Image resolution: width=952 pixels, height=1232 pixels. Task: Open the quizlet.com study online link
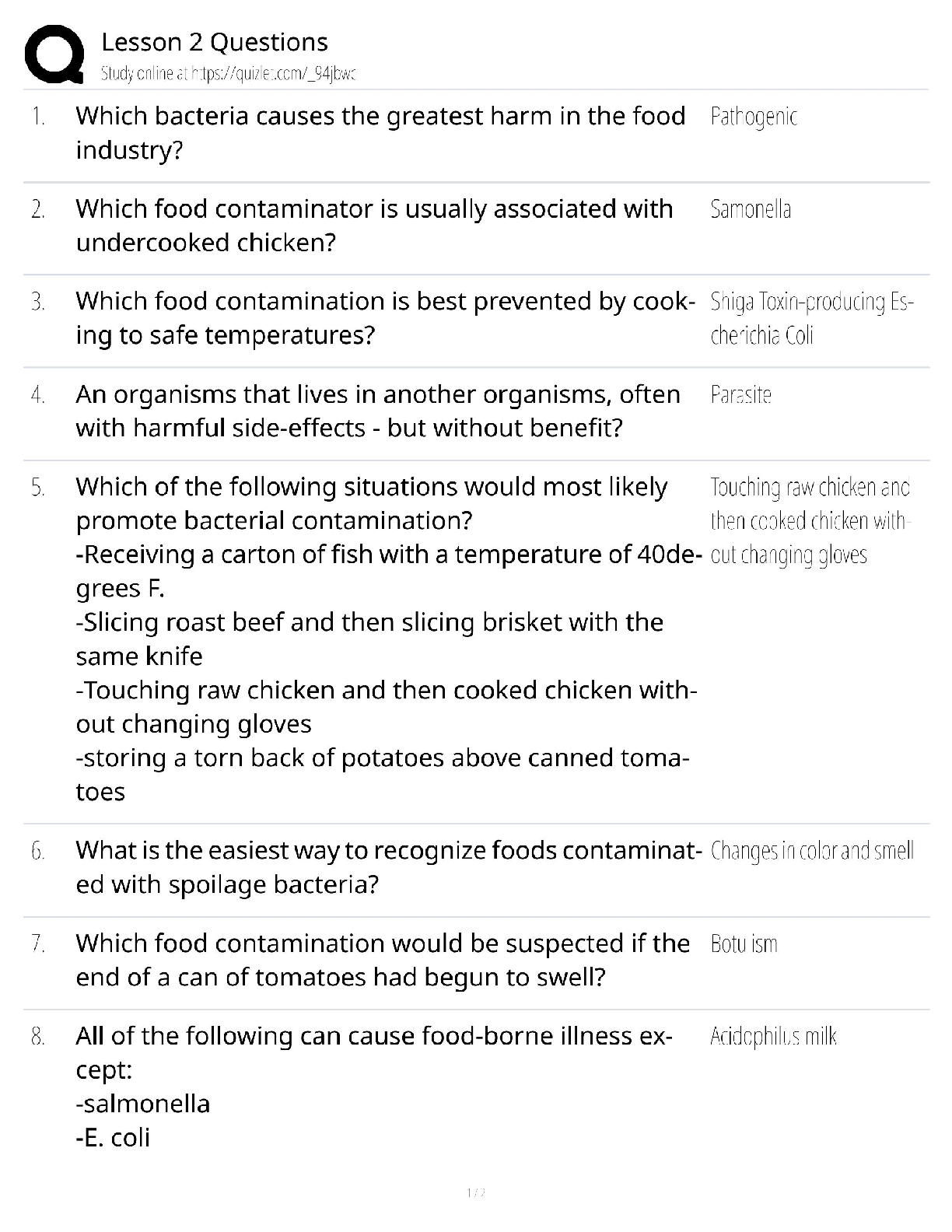pos(228,74)
